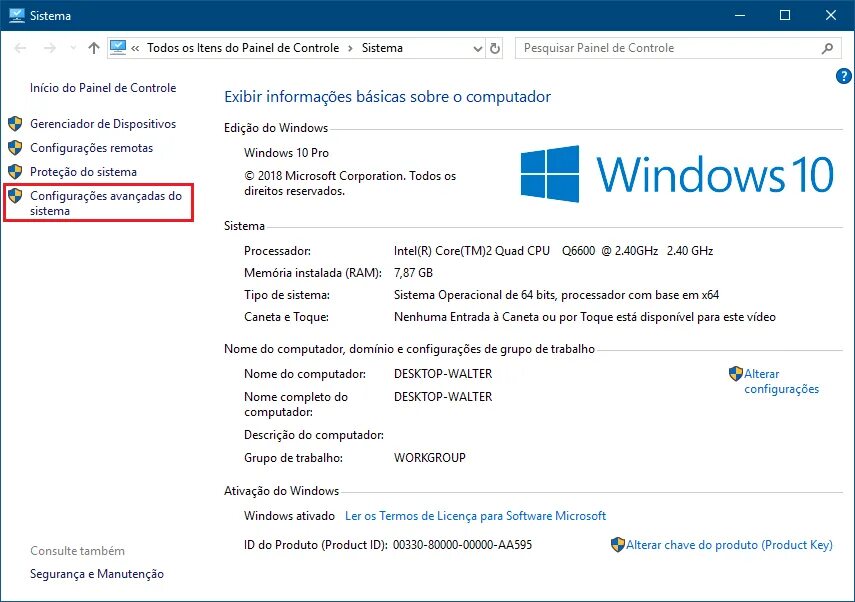This screenshot has height=602, width=855.
Task: Click the back navigation arrow
Action: coord(21,48)
